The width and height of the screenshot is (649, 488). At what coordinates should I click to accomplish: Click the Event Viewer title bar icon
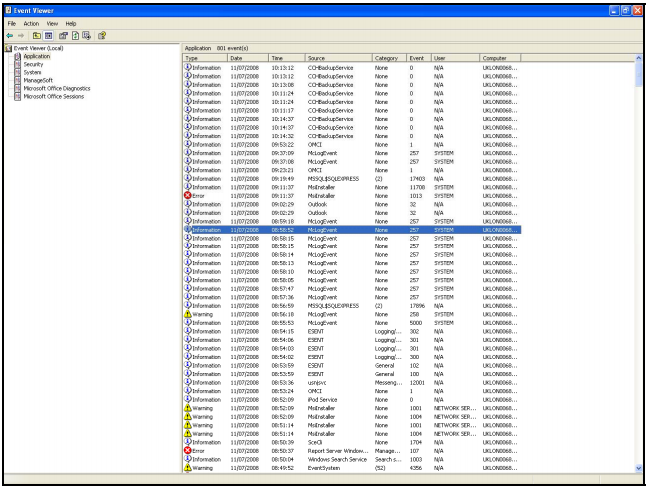coord(8,10)
